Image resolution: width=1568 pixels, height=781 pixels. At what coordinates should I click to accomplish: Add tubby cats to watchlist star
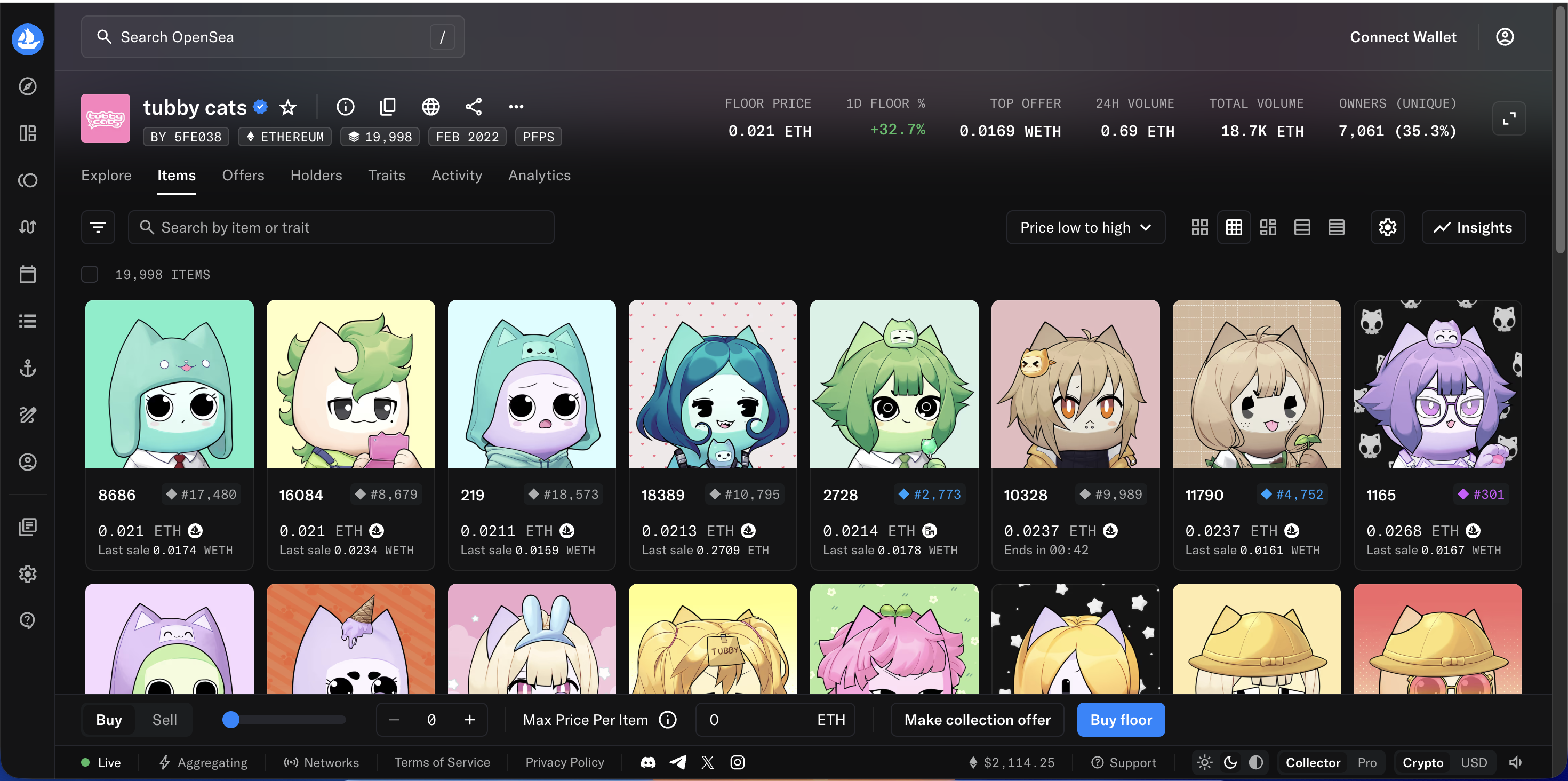click(x=288, y=108)
